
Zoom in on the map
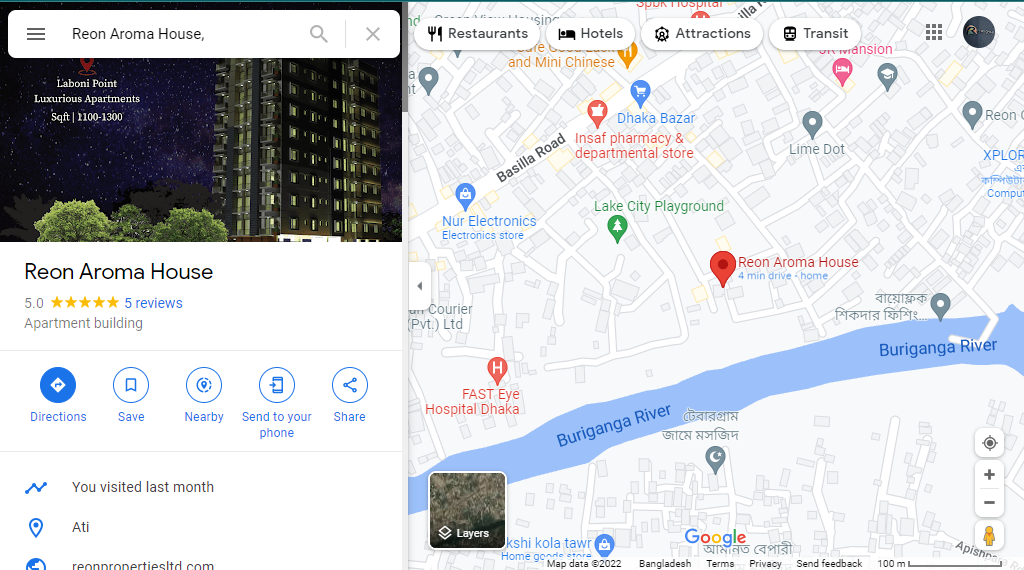tap(989, 475)
